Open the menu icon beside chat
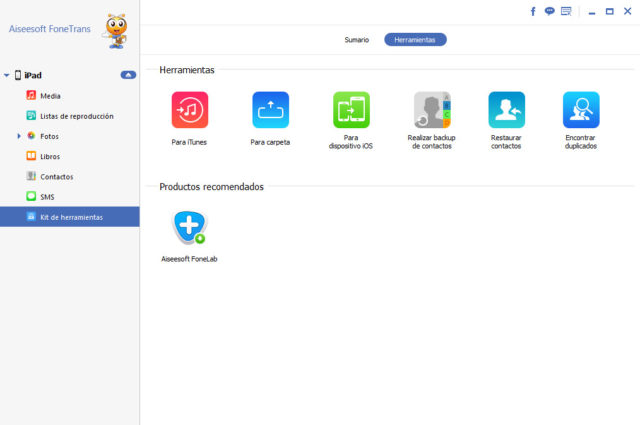640x425 pixels. coord(566,11)
